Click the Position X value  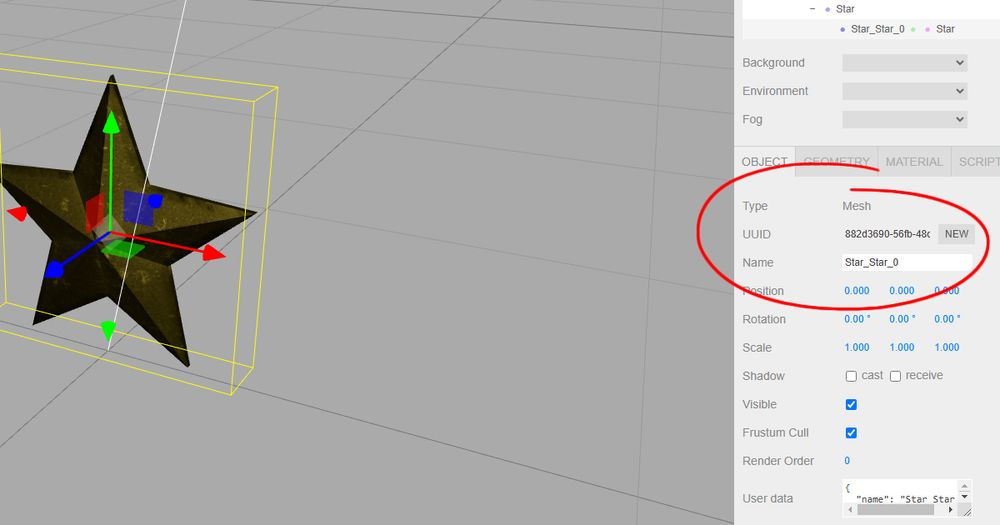click(857, 291)
